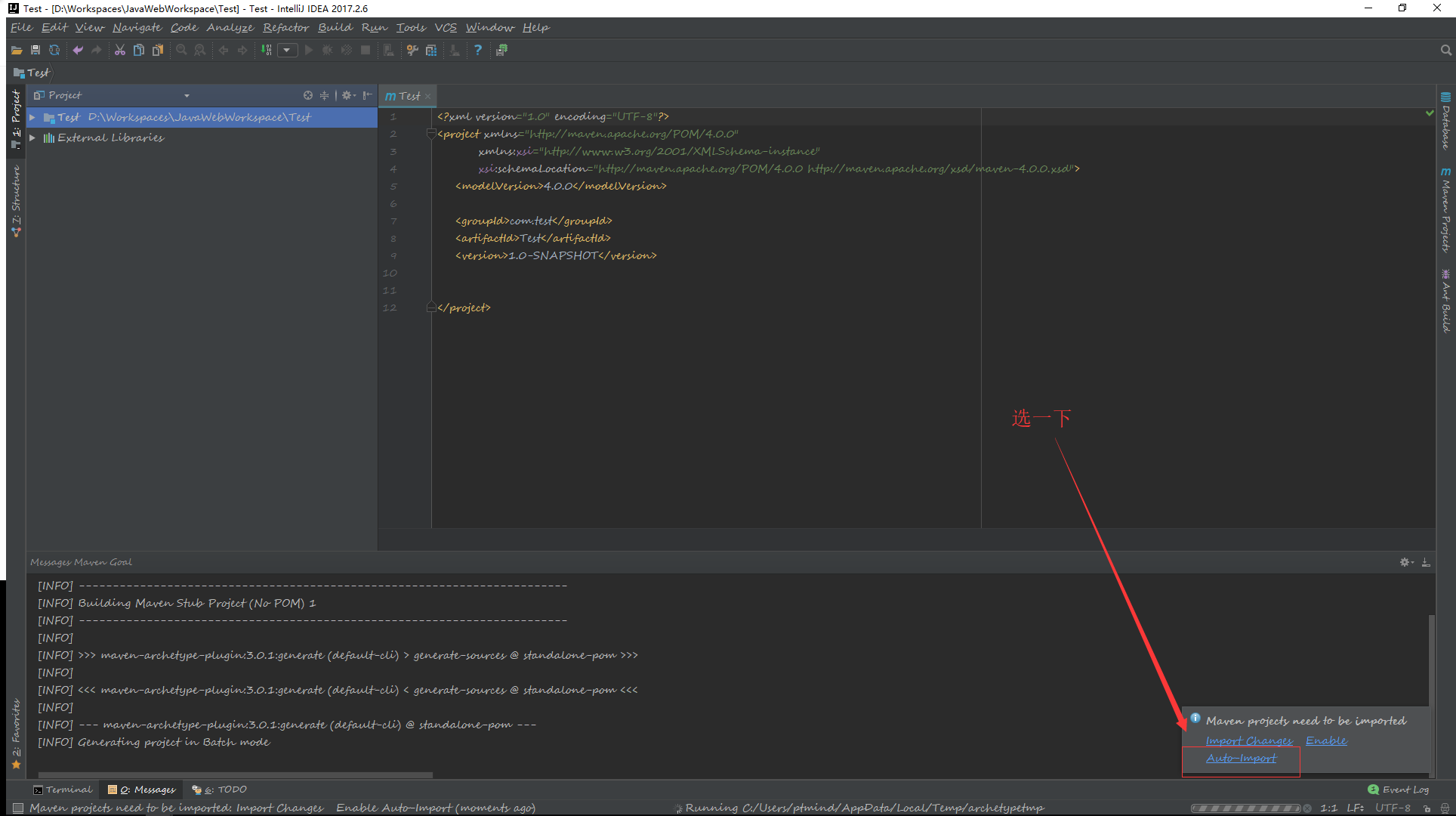The height and width of the screenshot is (816, 1456).
Task: Click the Build Project icon
Action: [266, 51]
